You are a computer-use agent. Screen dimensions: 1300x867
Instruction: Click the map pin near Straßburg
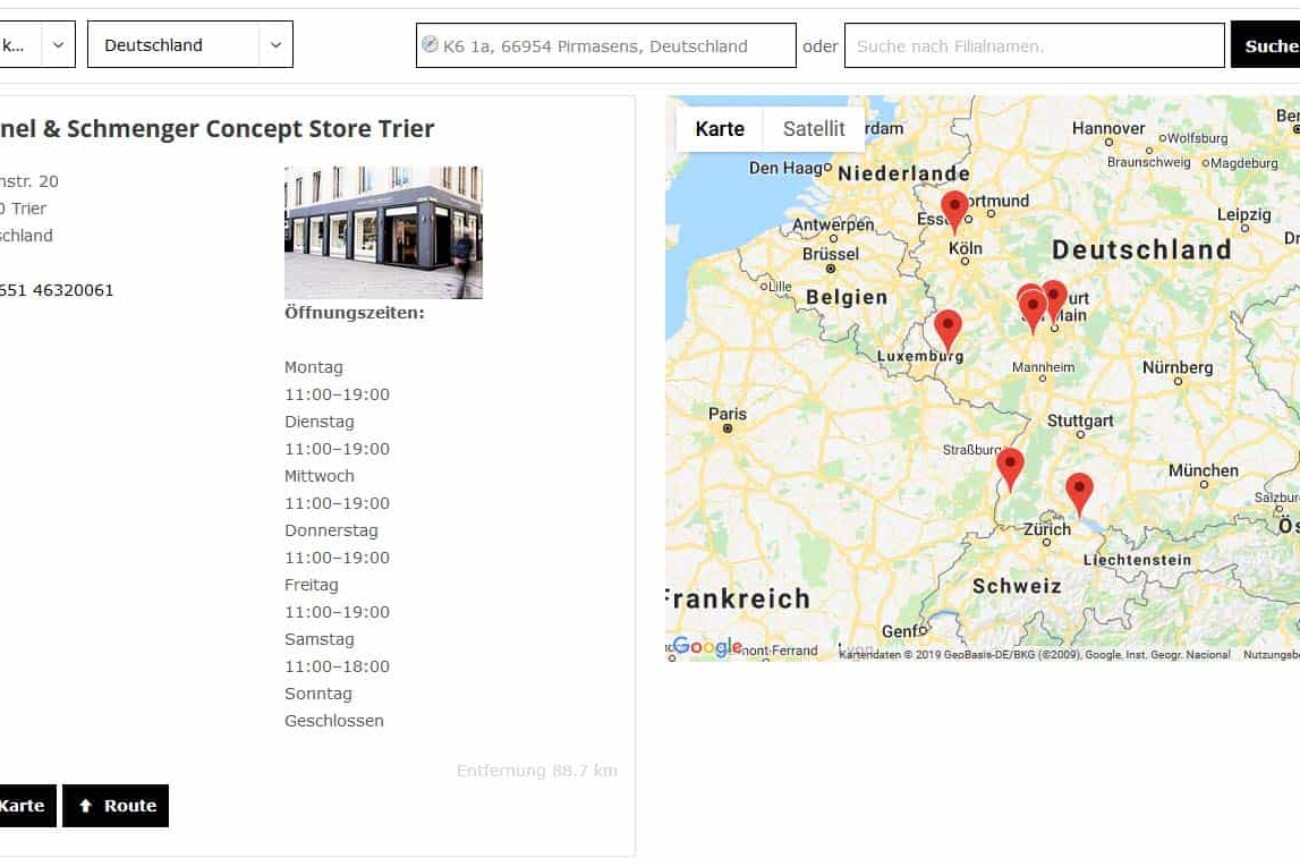coord(1010,468)
